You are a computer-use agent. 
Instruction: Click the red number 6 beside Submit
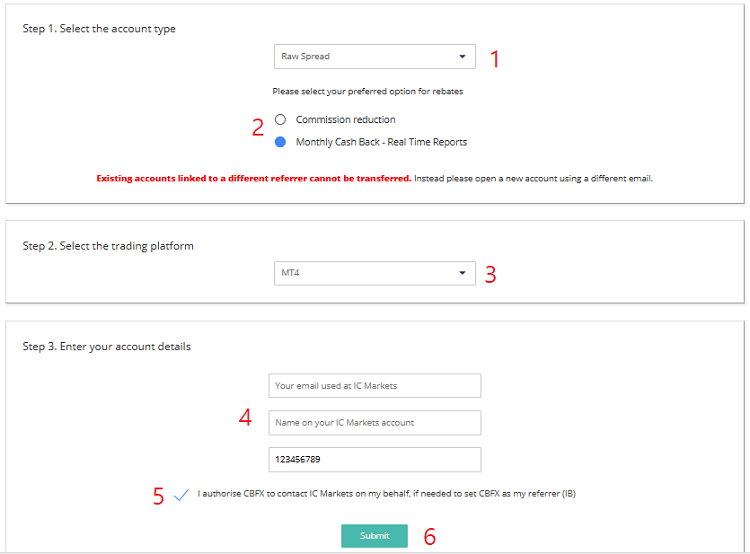click(x=430, y=537)
